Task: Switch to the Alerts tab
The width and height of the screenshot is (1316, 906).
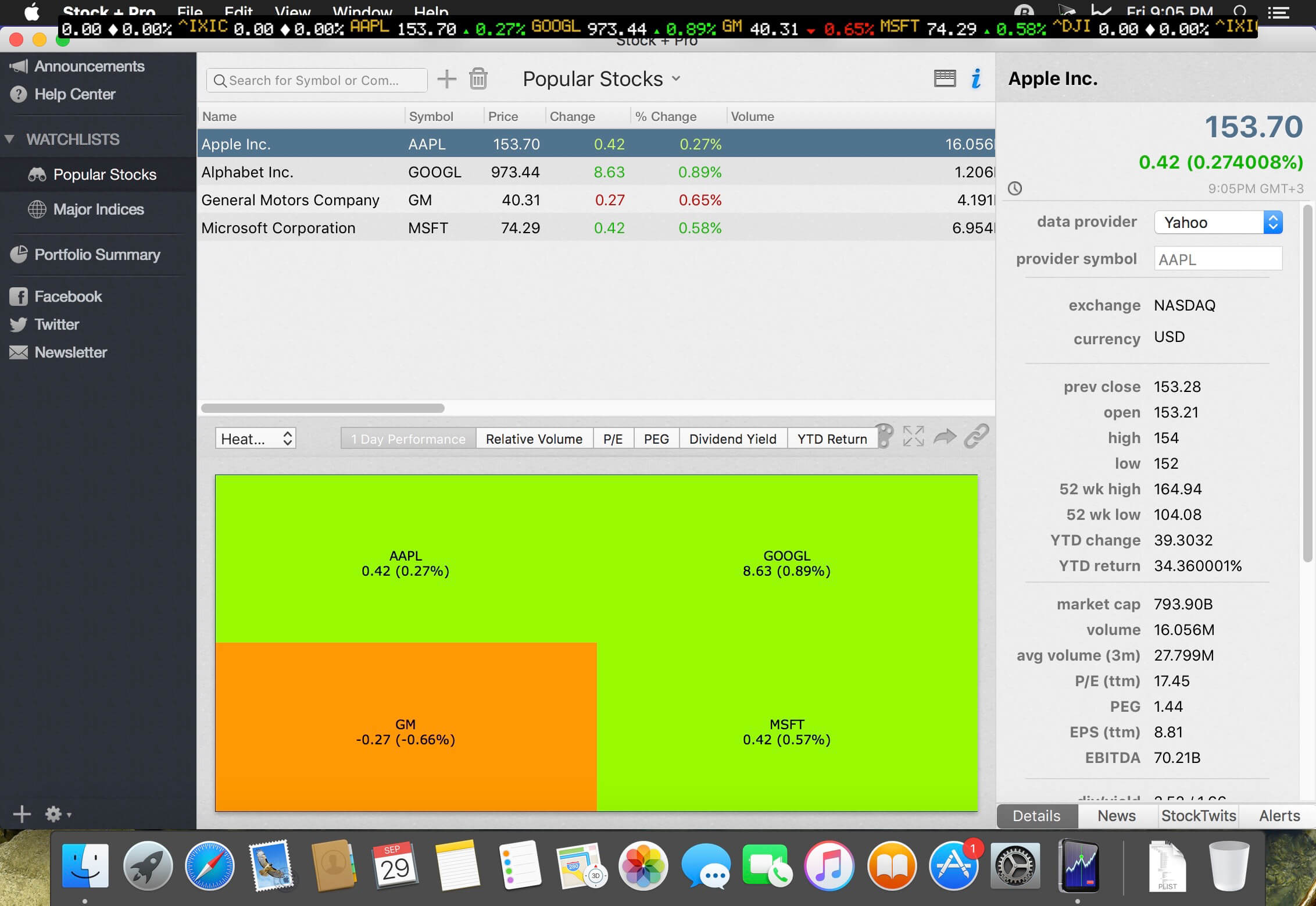Action: tap(1279, 816)
